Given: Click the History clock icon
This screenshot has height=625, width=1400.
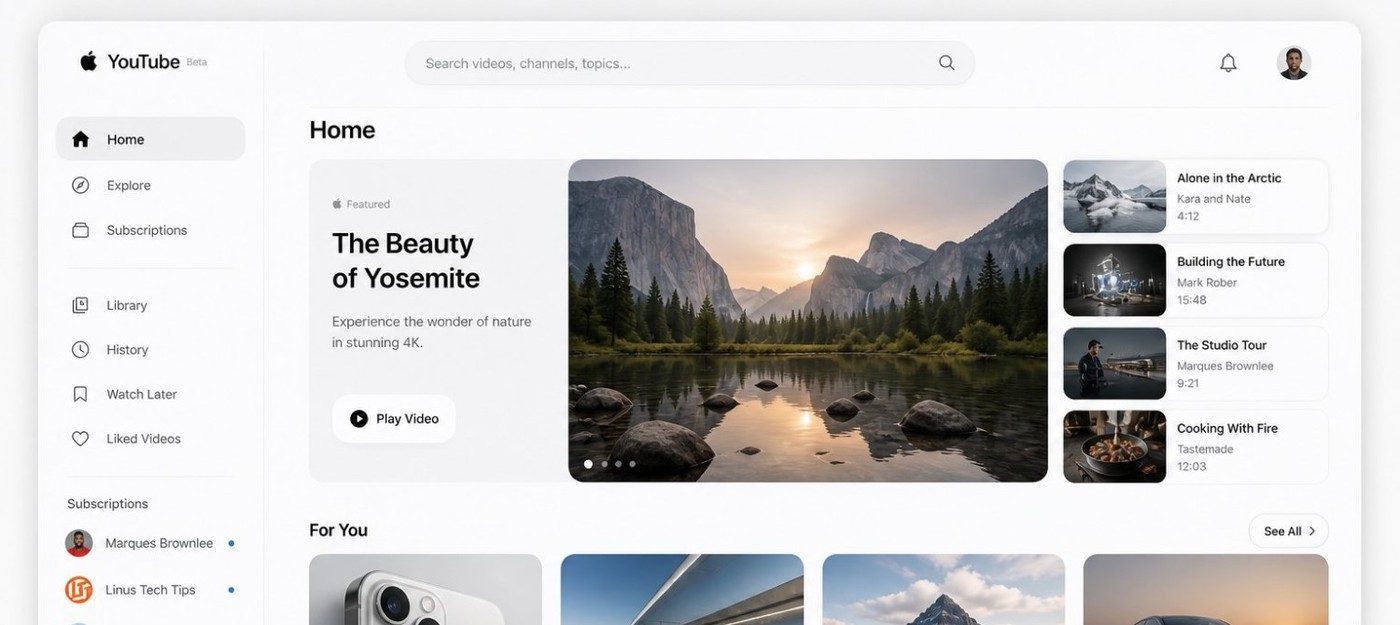Looking at the screenshot, I should pyautogui.click(x=81, y=349).
